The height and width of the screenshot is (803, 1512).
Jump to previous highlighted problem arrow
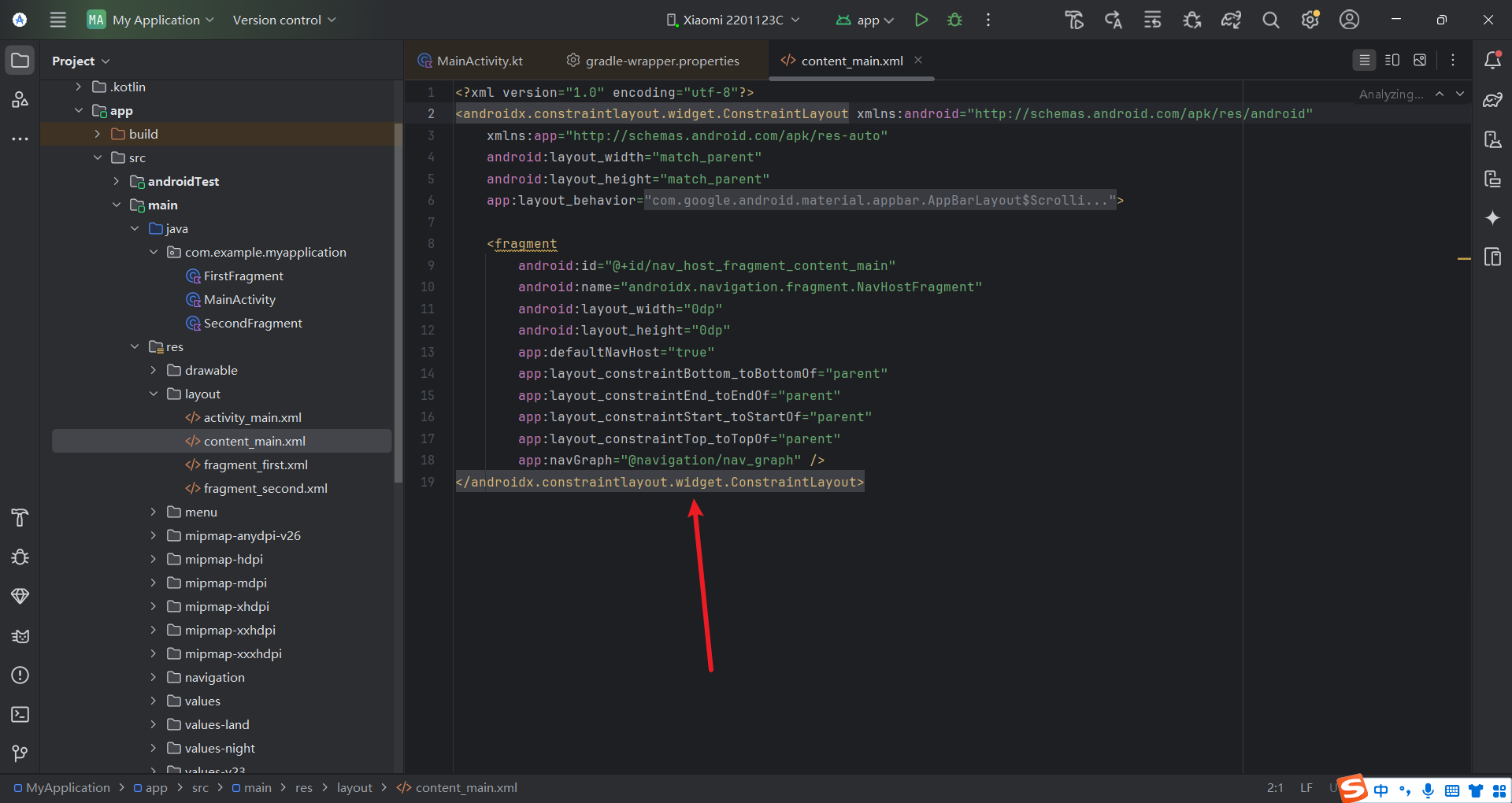click(1440, 94)
